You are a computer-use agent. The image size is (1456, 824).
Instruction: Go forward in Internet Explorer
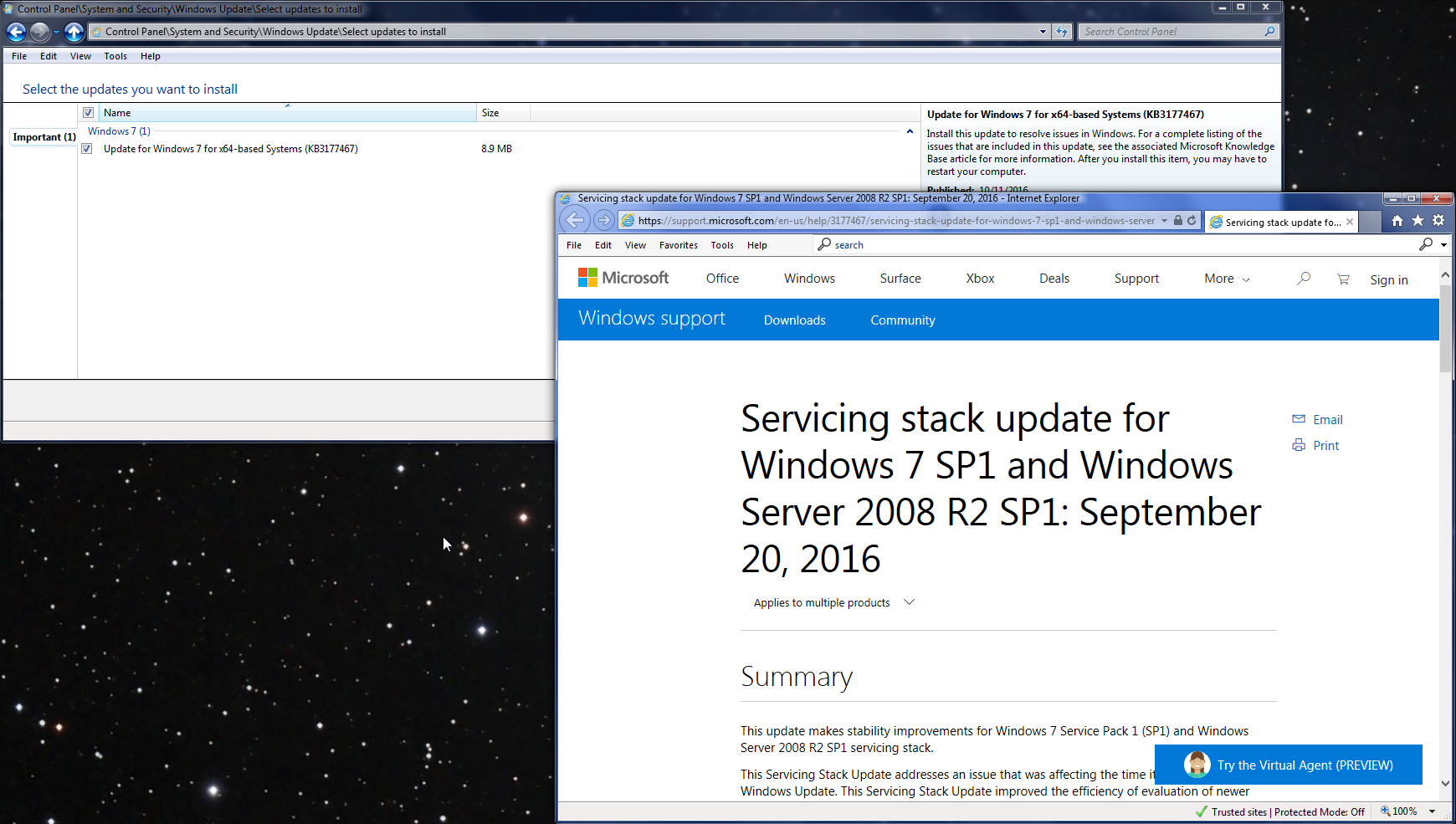click(603, 221)
